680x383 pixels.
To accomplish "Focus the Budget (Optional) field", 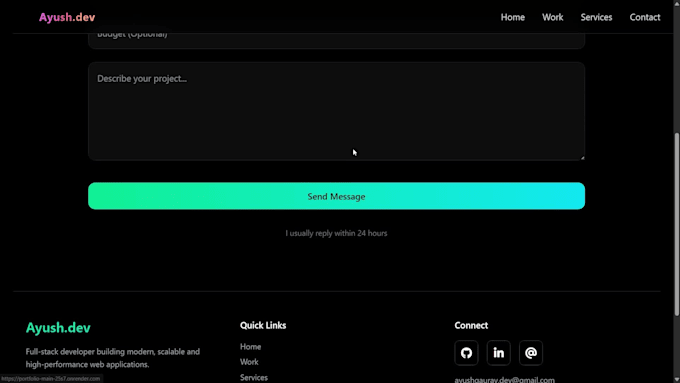I will 337,40.
